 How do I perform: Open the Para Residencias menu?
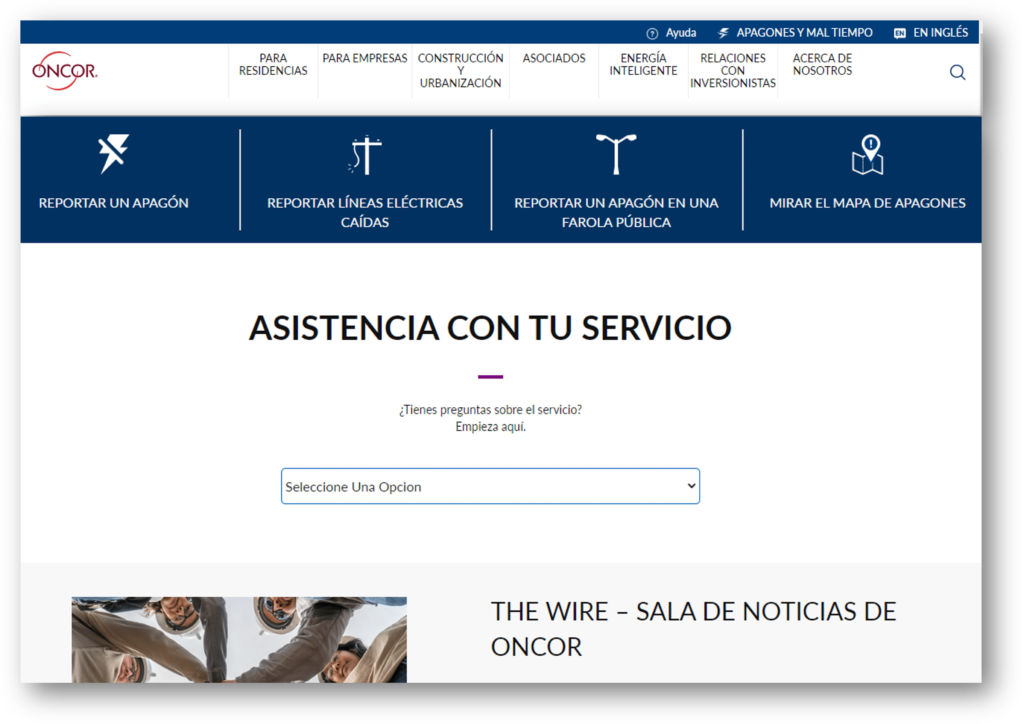coord(273,65)
